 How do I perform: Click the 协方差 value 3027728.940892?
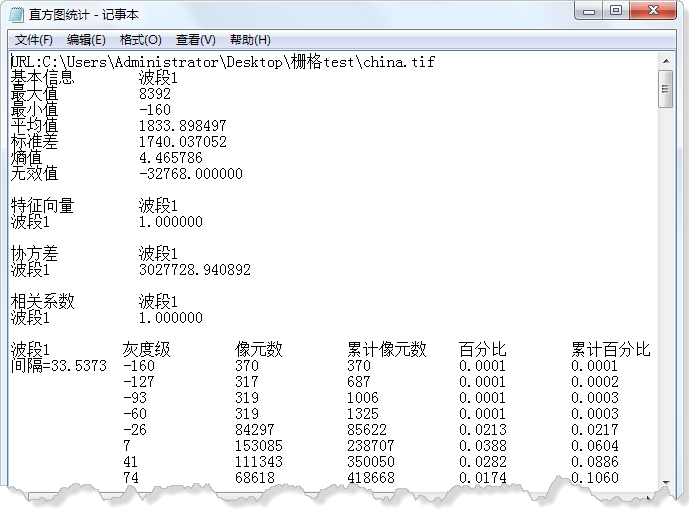(x=194, y=270)
